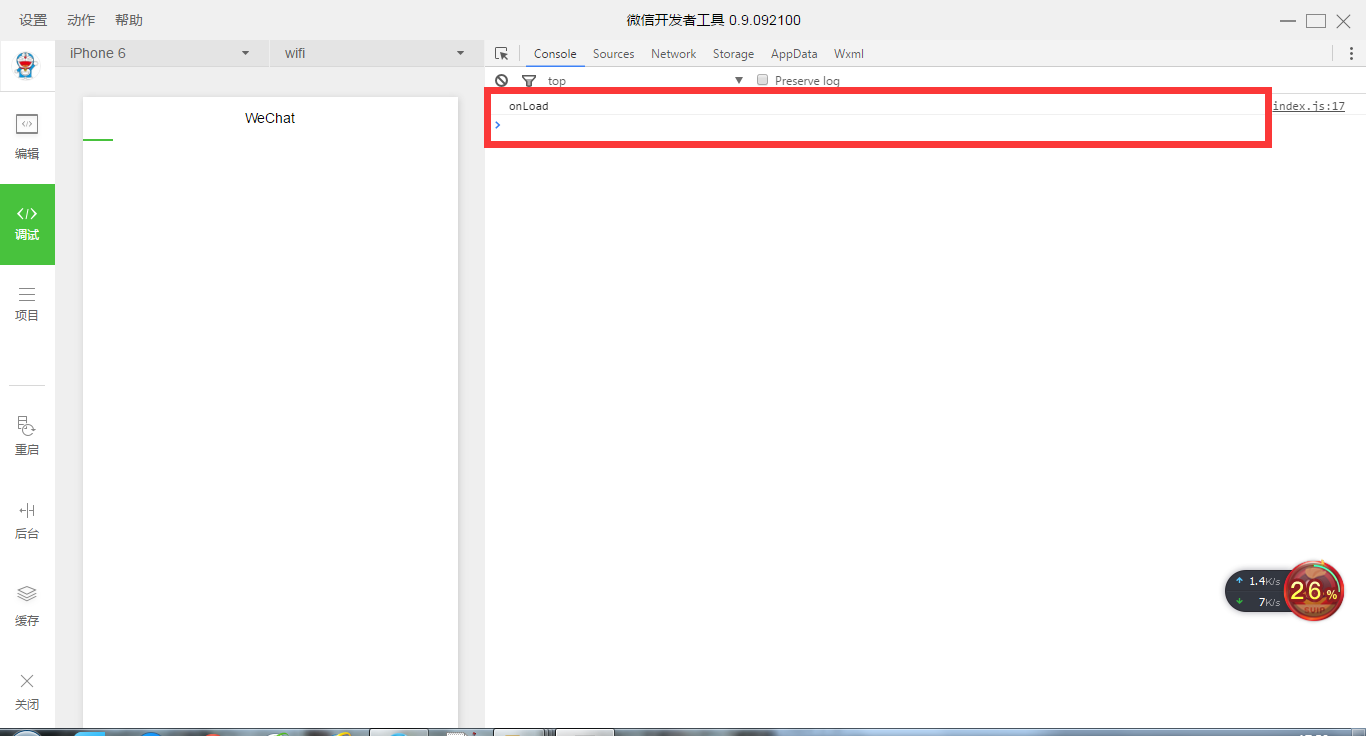Switch to the Network tab
This screenshot has width=1366, height=736.
click(673, 54)
